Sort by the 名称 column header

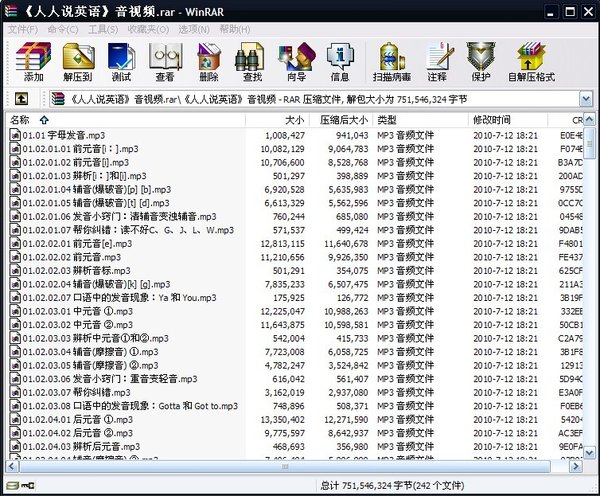coord(125,120)
